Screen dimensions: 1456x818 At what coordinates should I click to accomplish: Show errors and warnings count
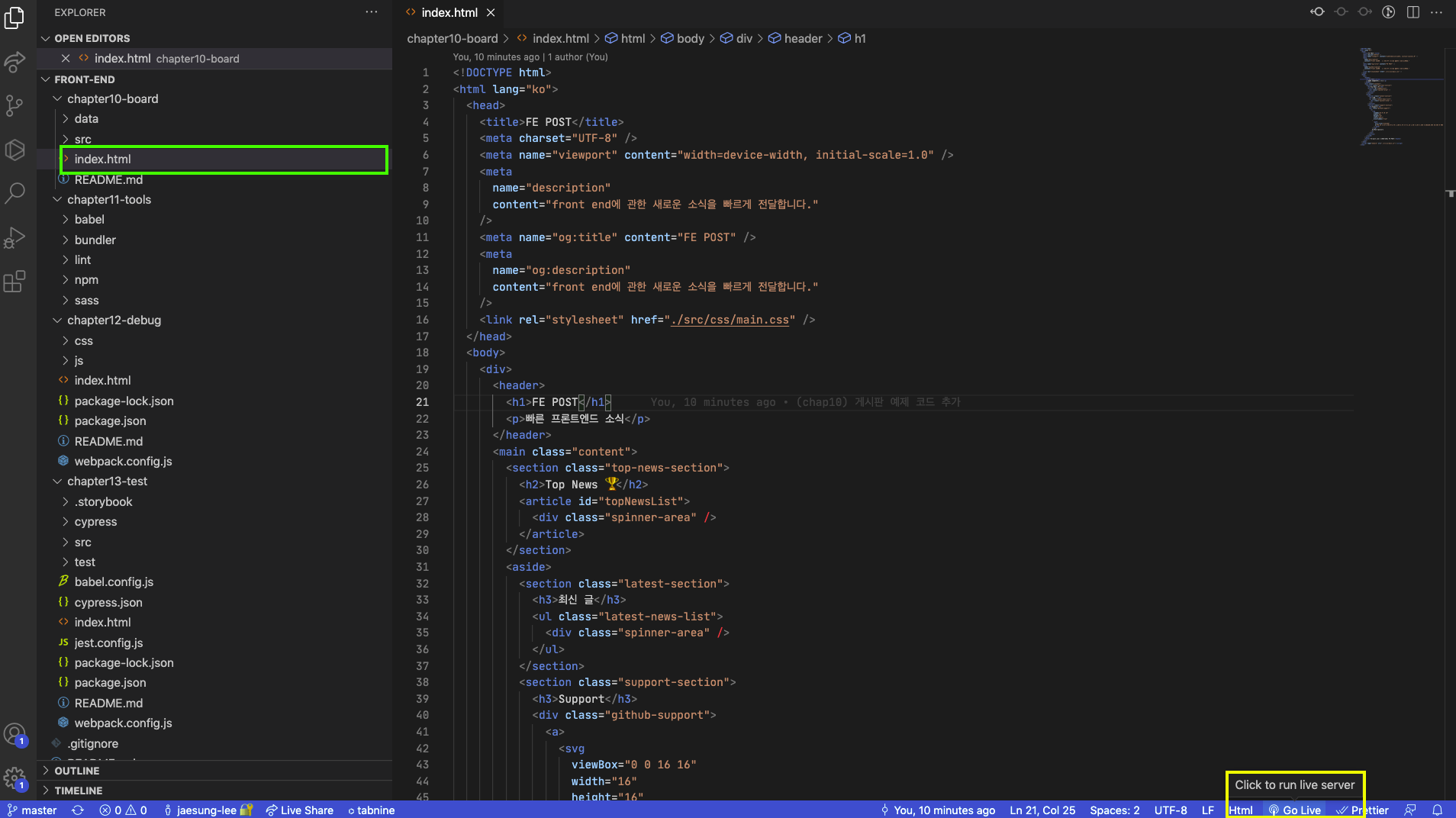click(123, 810)
